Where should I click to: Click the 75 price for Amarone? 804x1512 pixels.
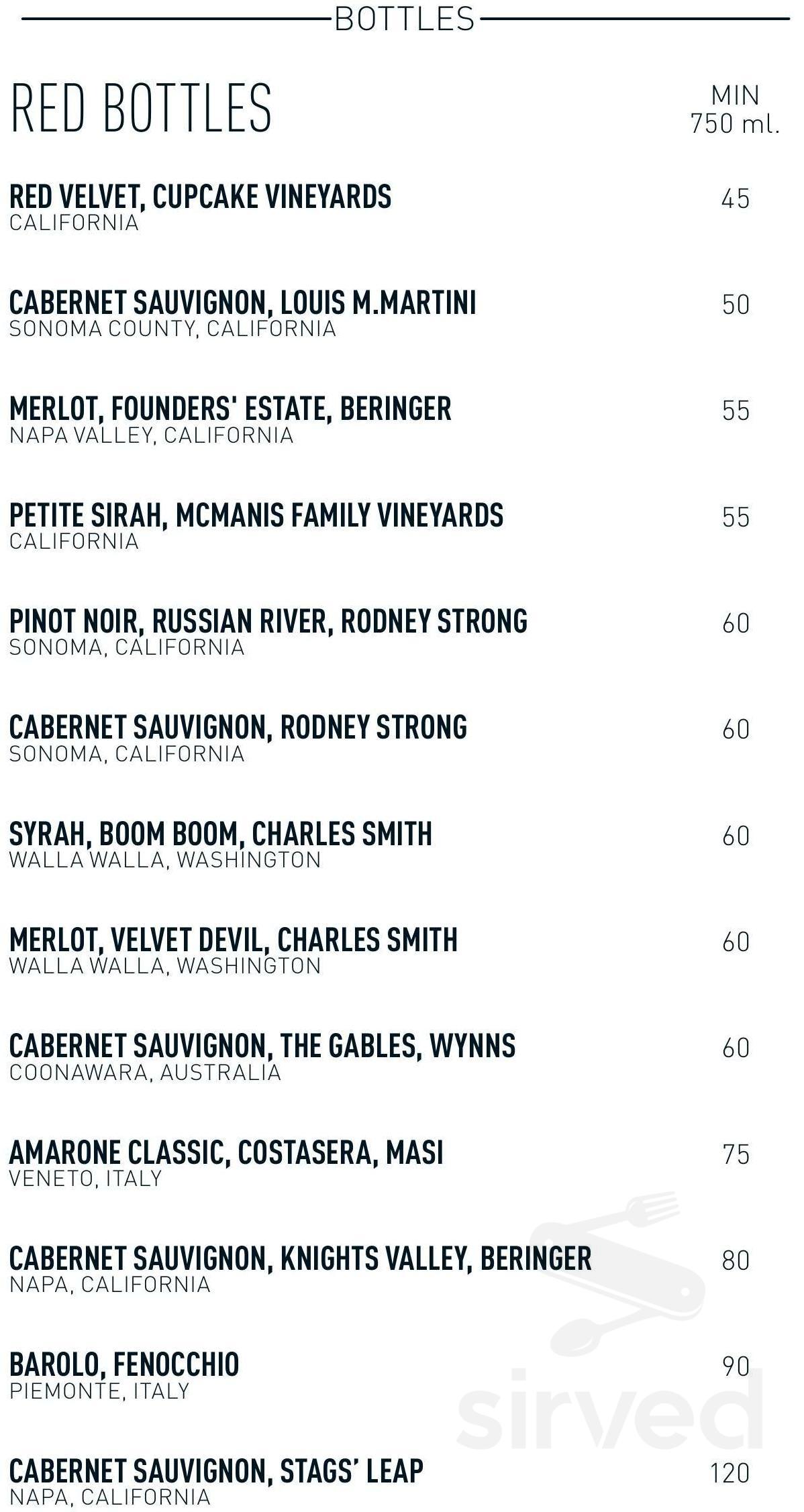point(736,1154)
